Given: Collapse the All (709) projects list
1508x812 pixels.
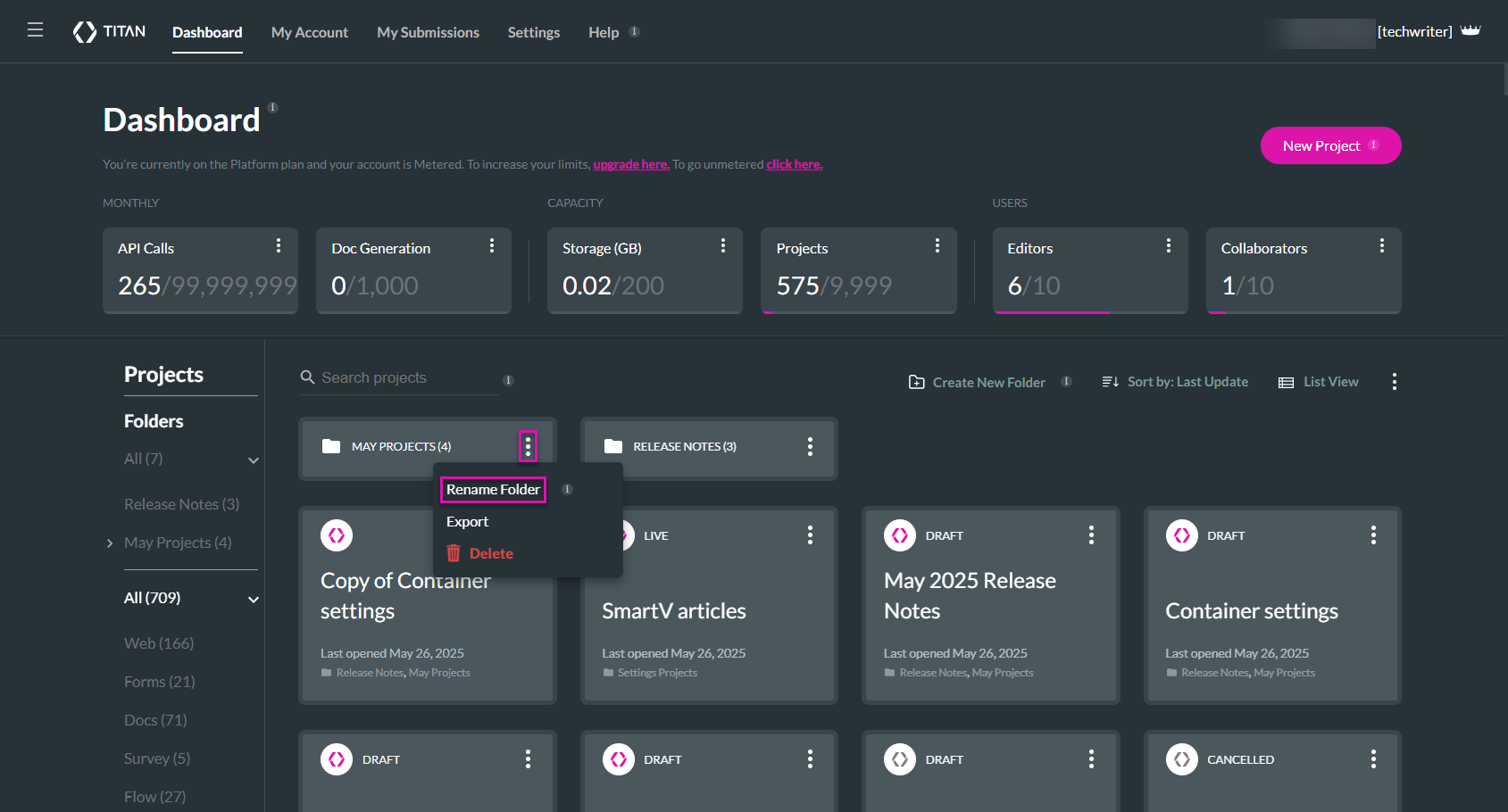Looking at the screenshot, I should (254, 600).
